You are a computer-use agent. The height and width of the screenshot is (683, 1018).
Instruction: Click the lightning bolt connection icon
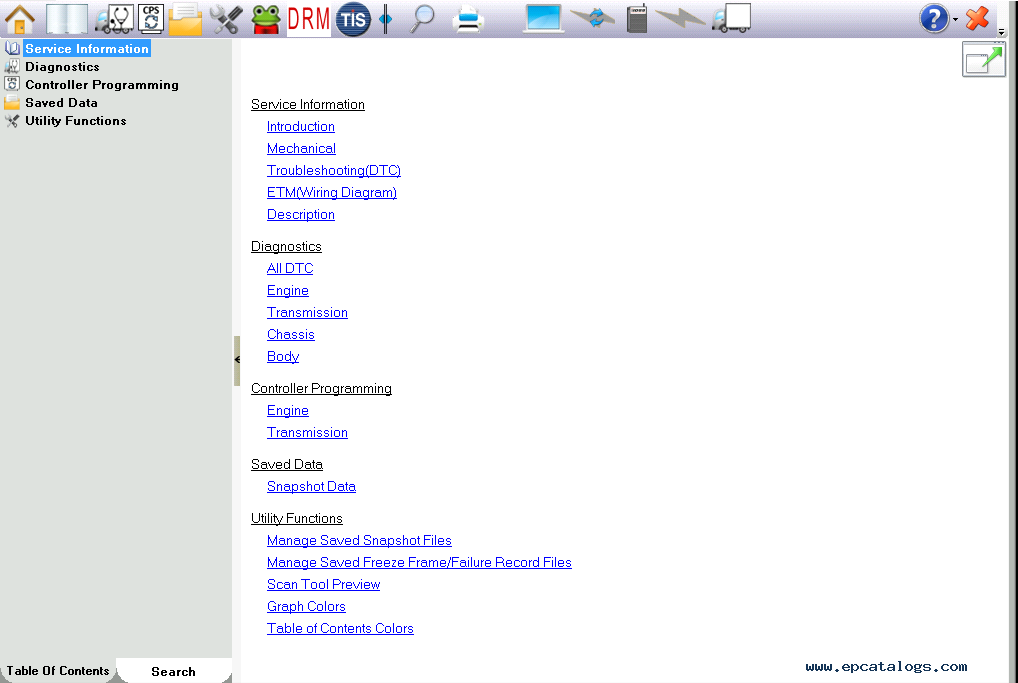click(680, 18)
